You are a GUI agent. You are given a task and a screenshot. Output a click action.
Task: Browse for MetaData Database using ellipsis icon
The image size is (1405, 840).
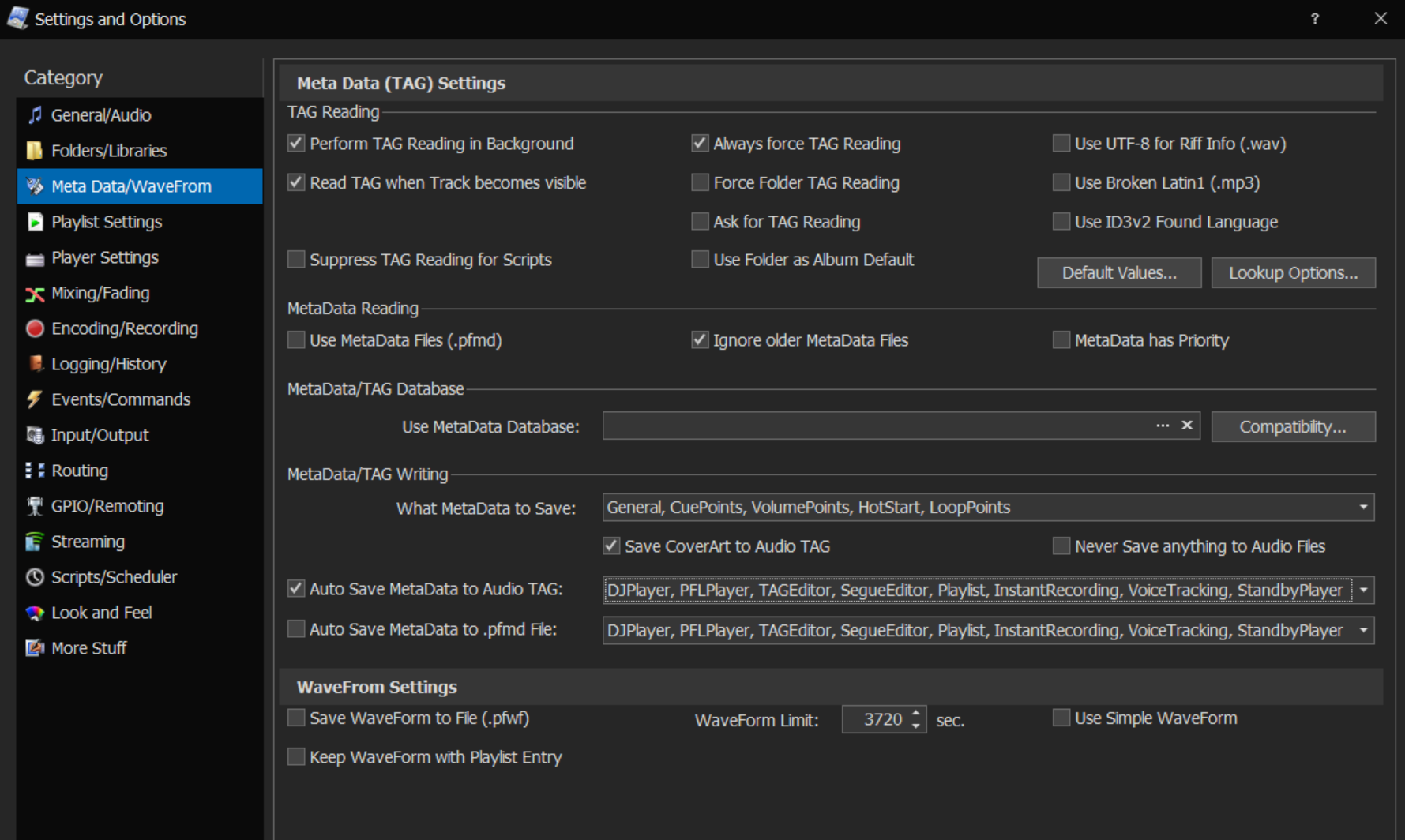pyautogui.click(x=1163, y=426)
